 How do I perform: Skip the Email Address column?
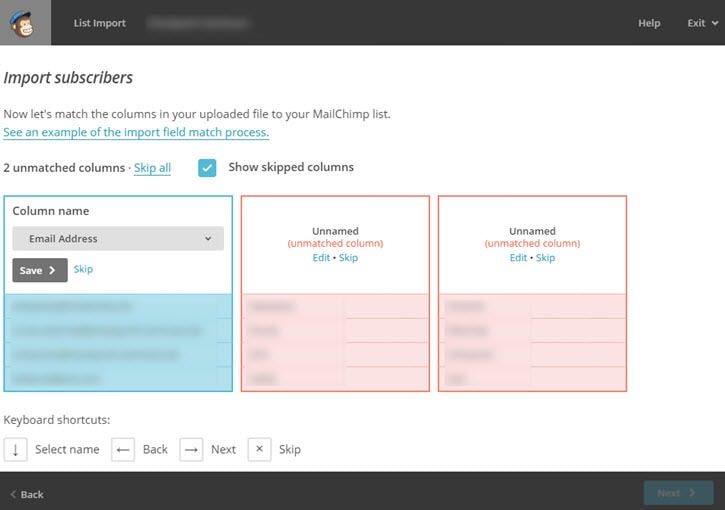[83, 269]
